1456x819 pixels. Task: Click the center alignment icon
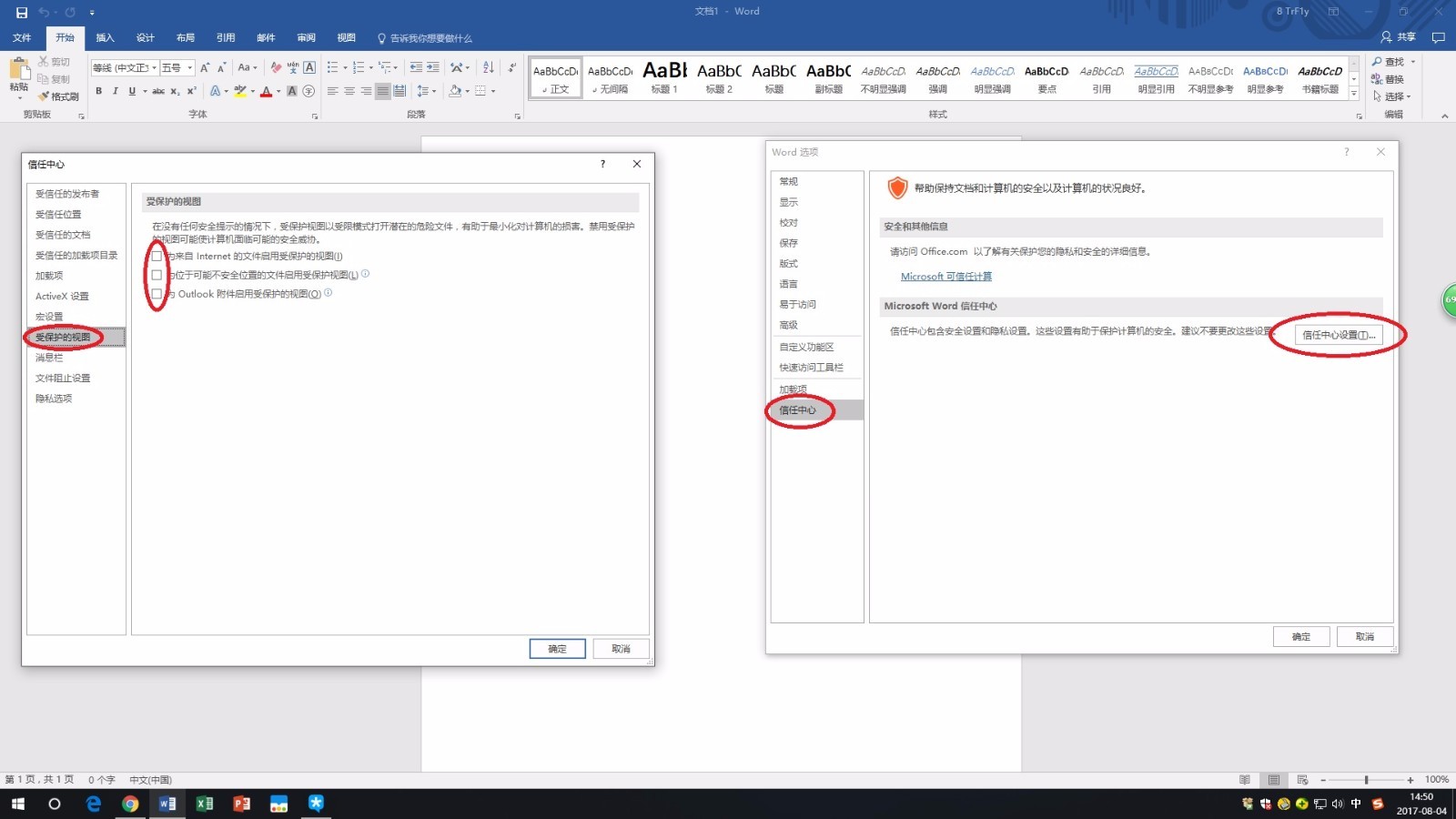[349, 91]
